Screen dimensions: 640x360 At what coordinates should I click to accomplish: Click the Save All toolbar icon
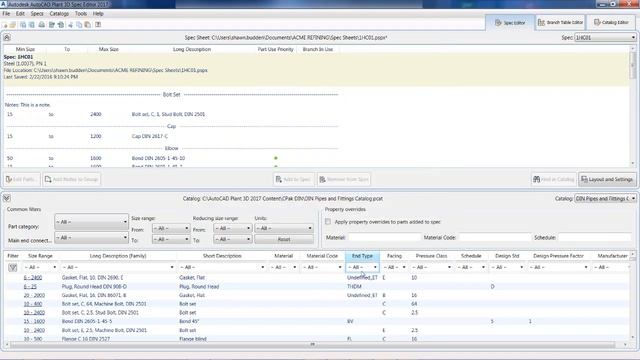(31, 25)
